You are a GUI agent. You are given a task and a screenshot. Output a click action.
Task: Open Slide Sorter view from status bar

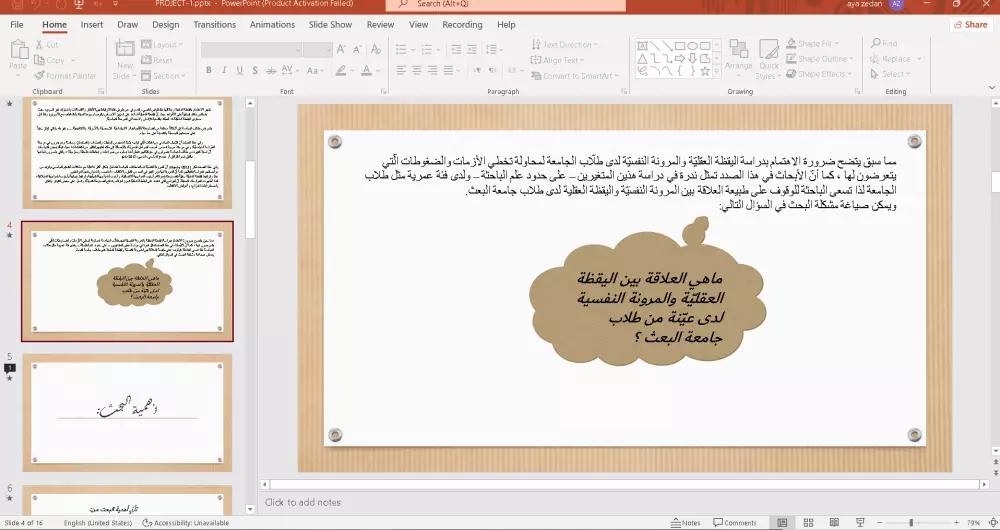pyautogui.click(x=808, y=522)
